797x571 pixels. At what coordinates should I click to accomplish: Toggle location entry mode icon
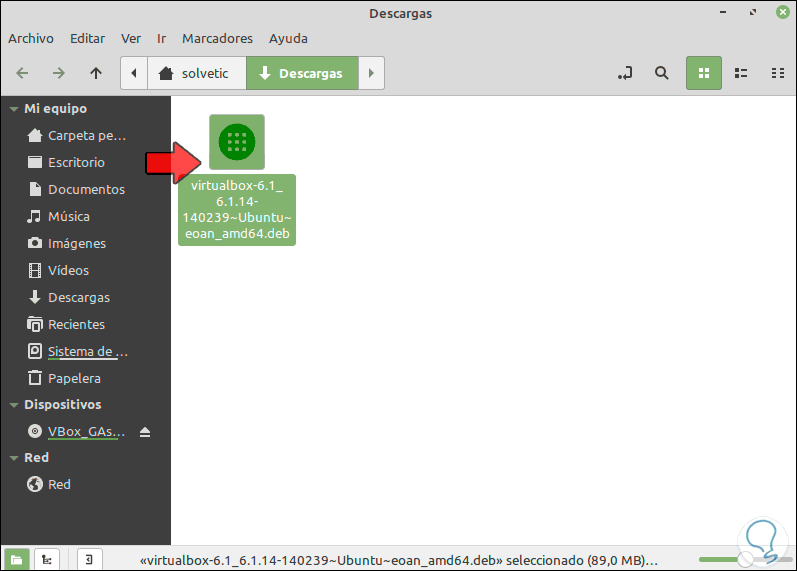click(x=625, y=73)
